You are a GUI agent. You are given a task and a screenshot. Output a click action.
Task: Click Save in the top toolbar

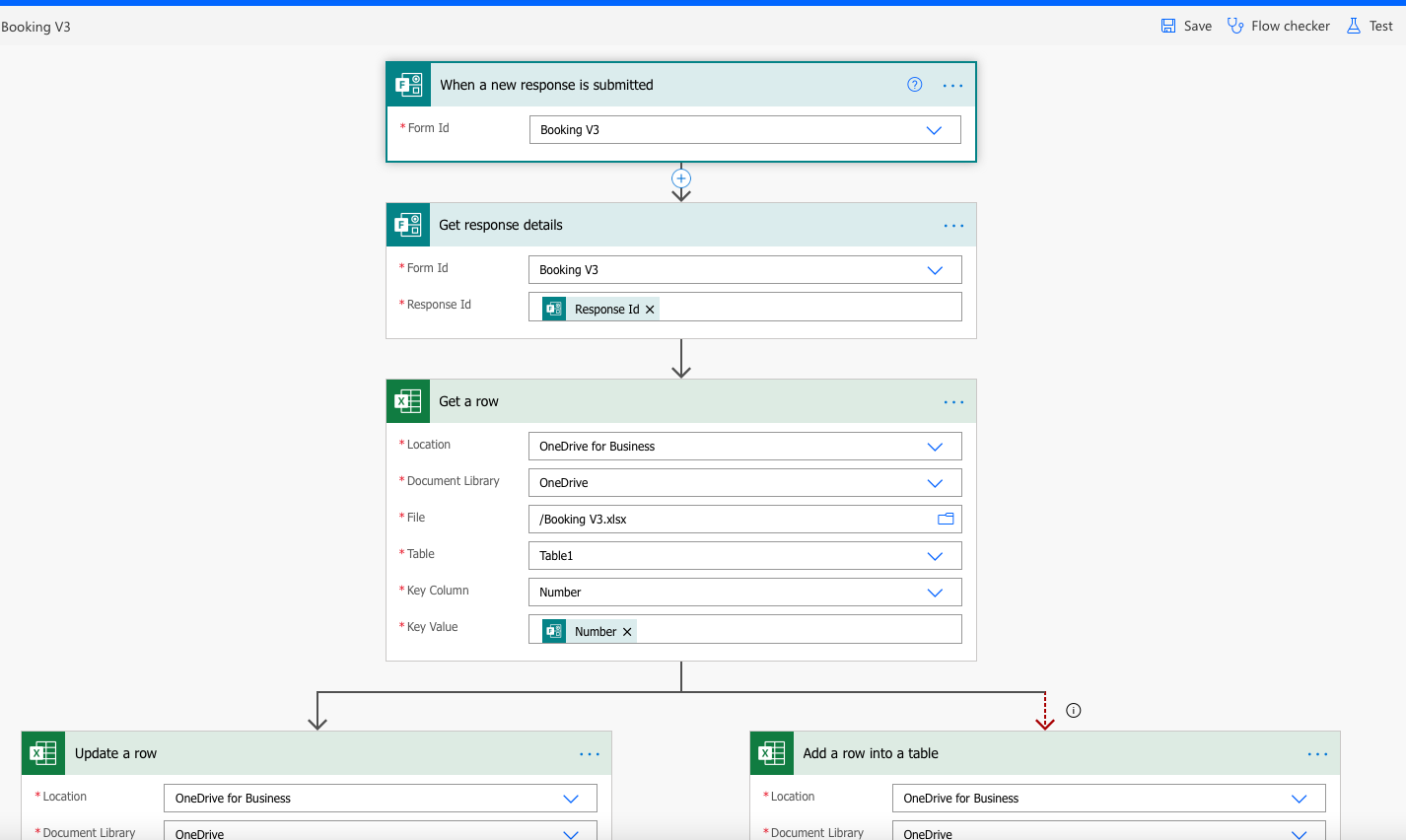pyautogui.click(x=1186, y=26)
